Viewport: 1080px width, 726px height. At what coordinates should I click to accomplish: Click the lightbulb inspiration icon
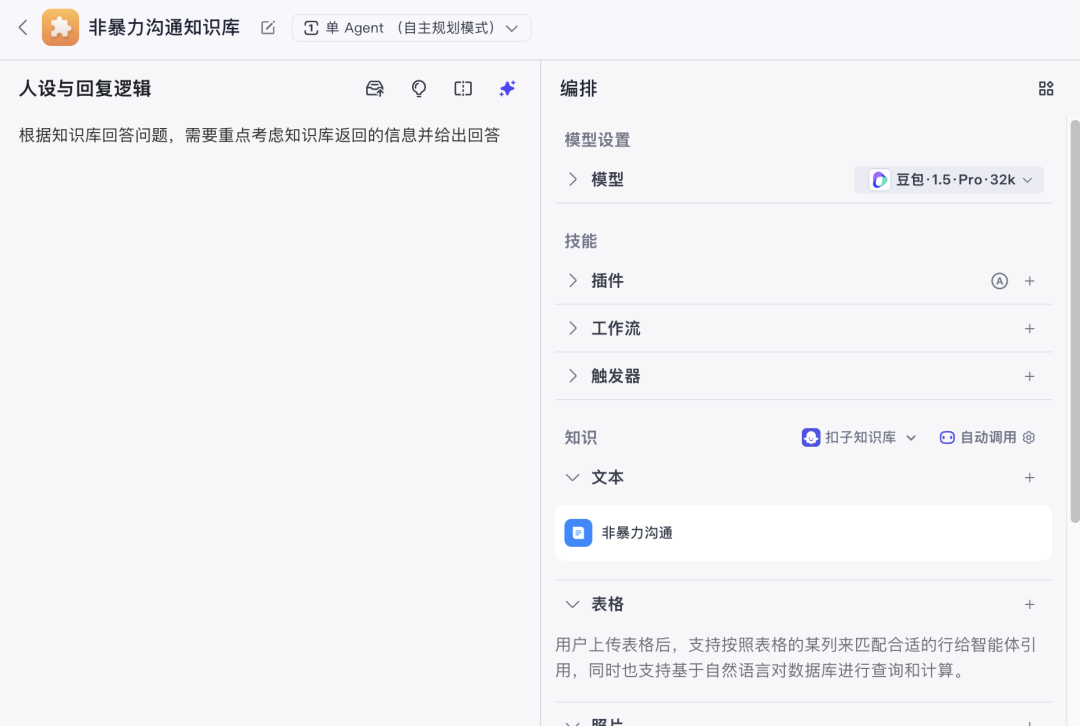pyautogui.click(x=418, y=88)
